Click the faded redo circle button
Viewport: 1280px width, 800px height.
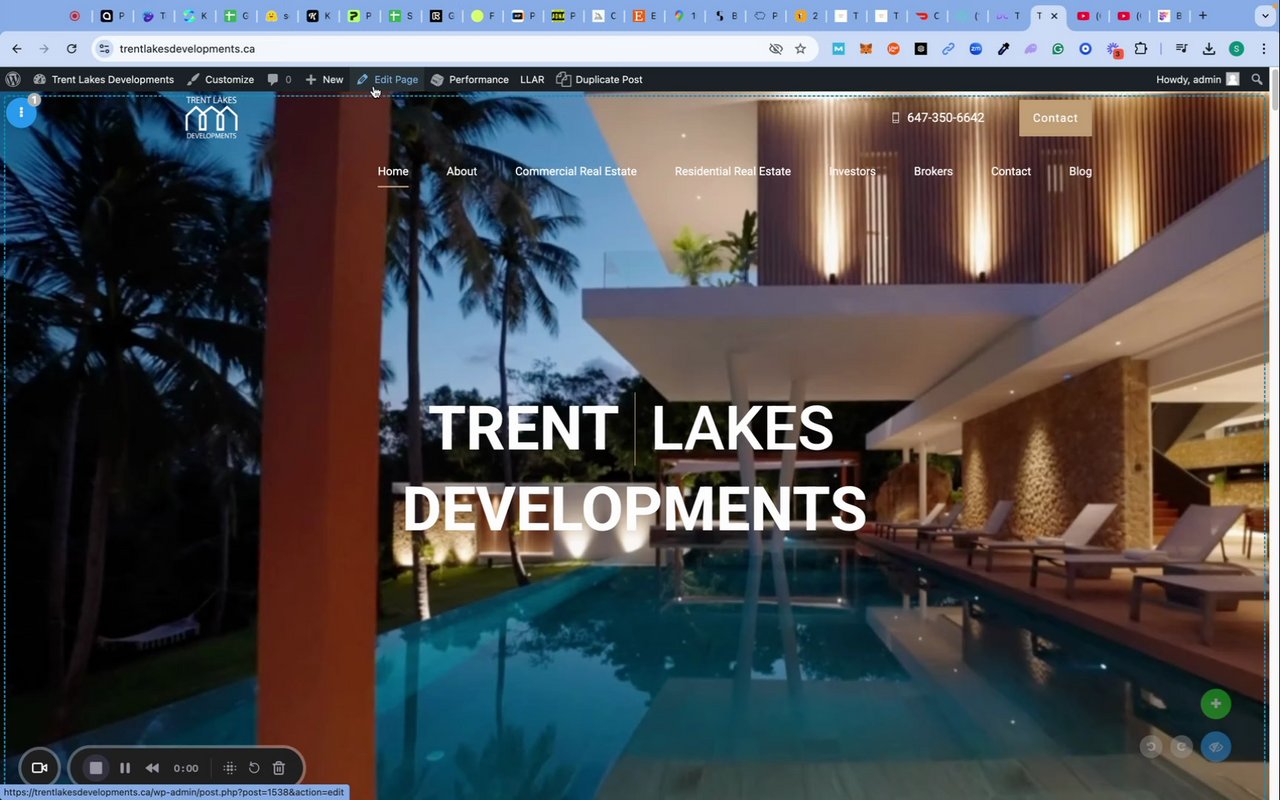point(1182,746)
